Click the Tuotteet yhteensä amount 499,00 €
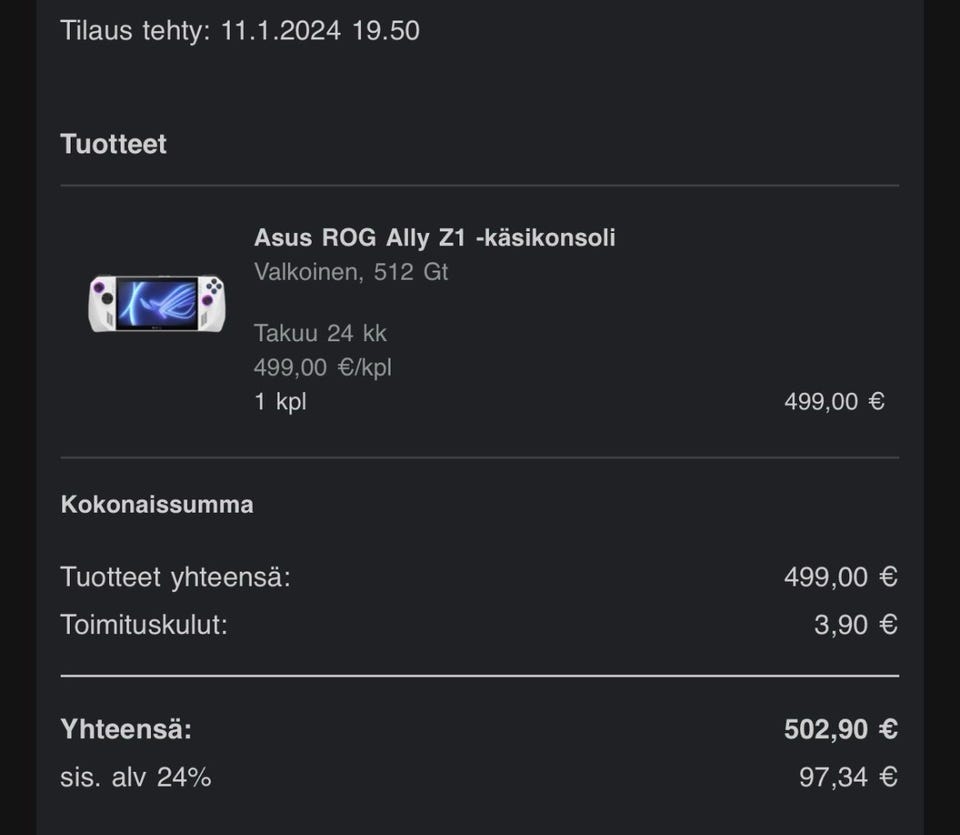Viewport: 960px width, 835px height. (840, 577)
